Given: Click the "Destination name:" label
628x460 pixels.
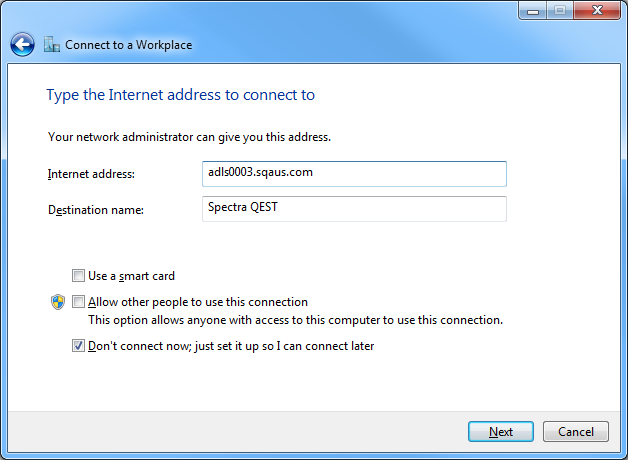Looking at the screenshot, I should (x=96, y=210).
